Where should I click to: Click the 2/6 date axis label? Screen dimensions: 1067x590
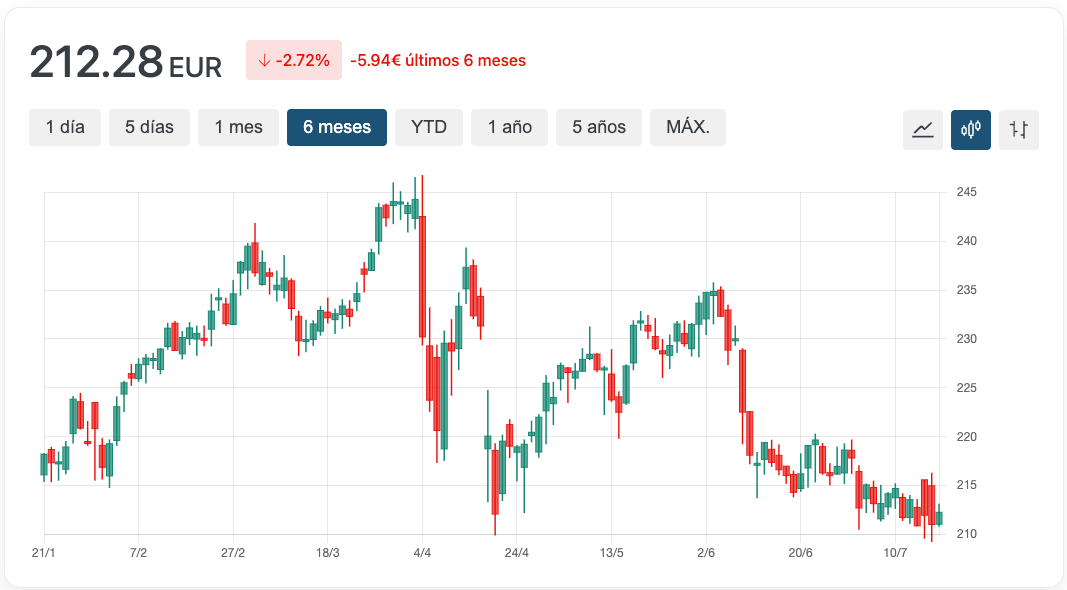tap(706, 553)
